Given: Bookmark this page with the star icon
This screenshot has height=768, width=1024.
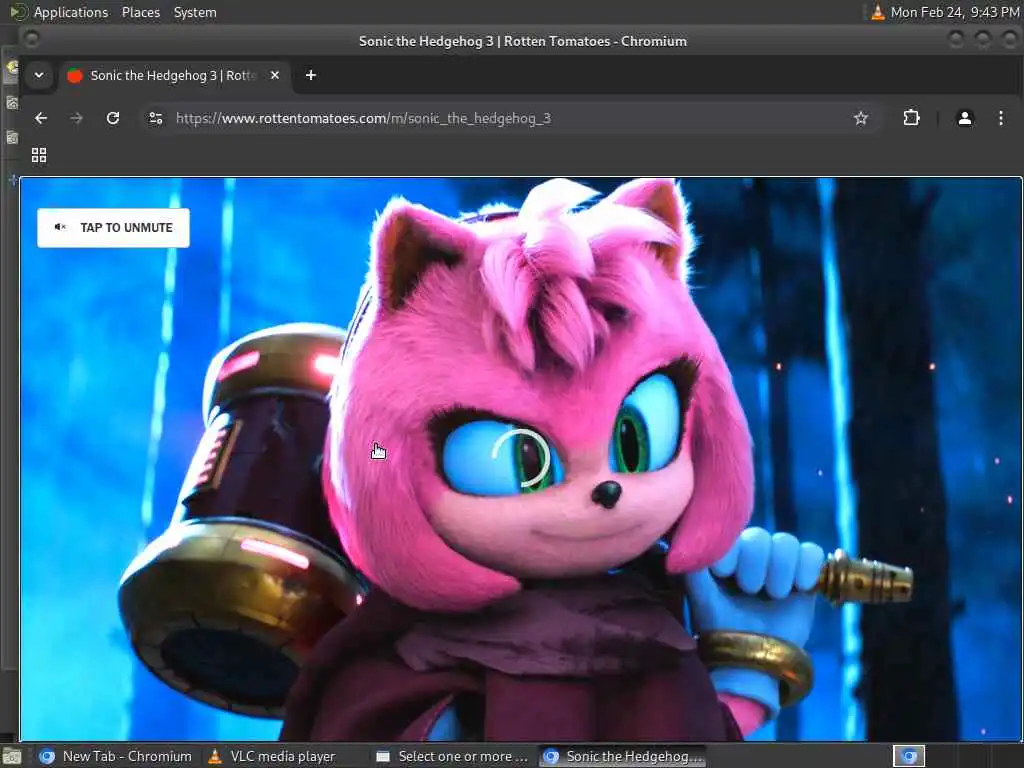Looking at the screenshot, I should 861,118.
